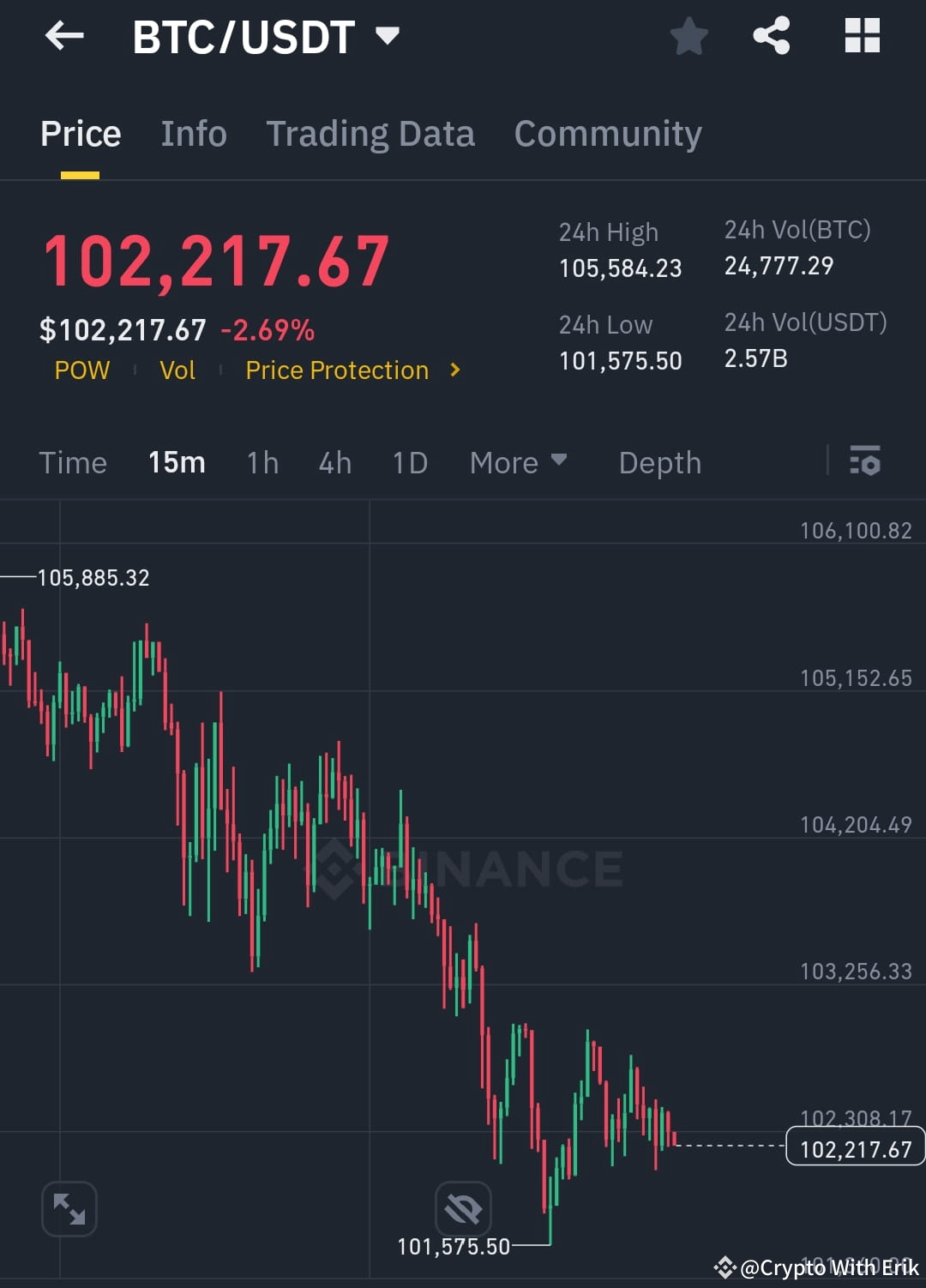Expand Price Protection details via its chevron

[x=455, y=370]
